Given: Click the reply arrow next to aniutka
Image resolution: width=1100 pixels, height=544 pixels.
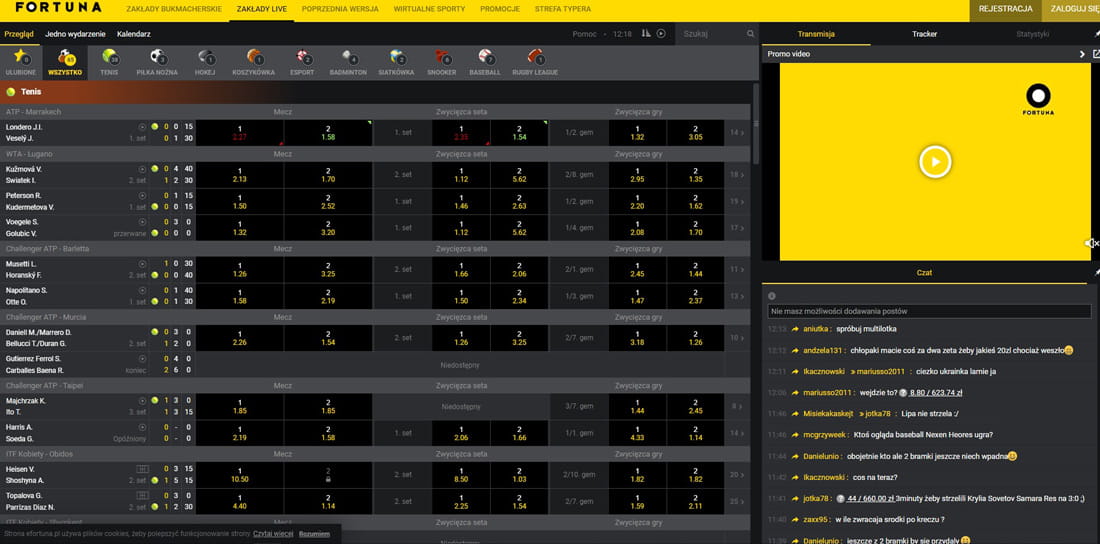Looking at the screenshot, I should (795, 329).
